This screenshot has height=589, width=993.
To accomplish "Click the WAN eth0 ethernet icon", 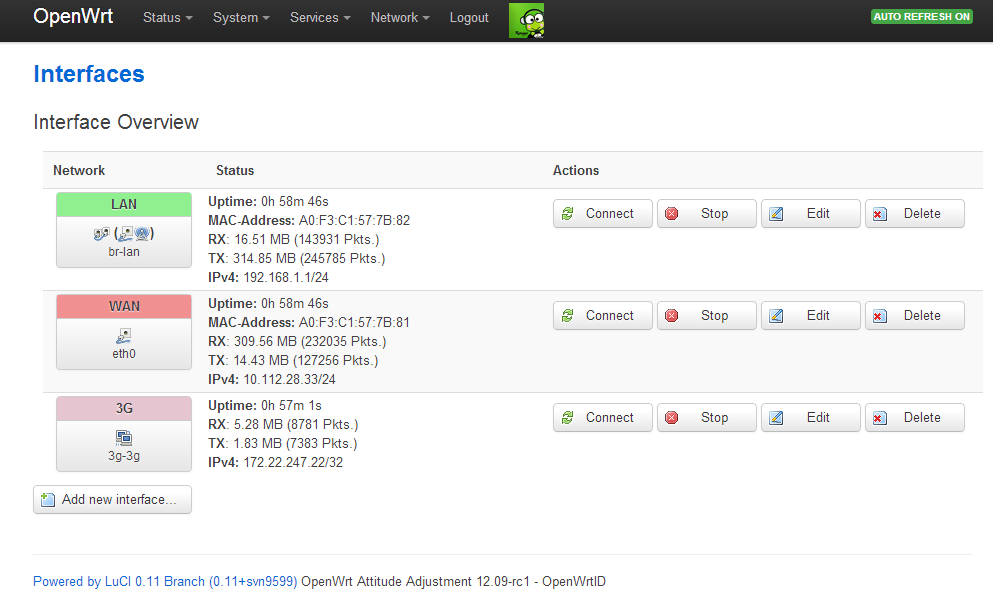I will 123,336.
